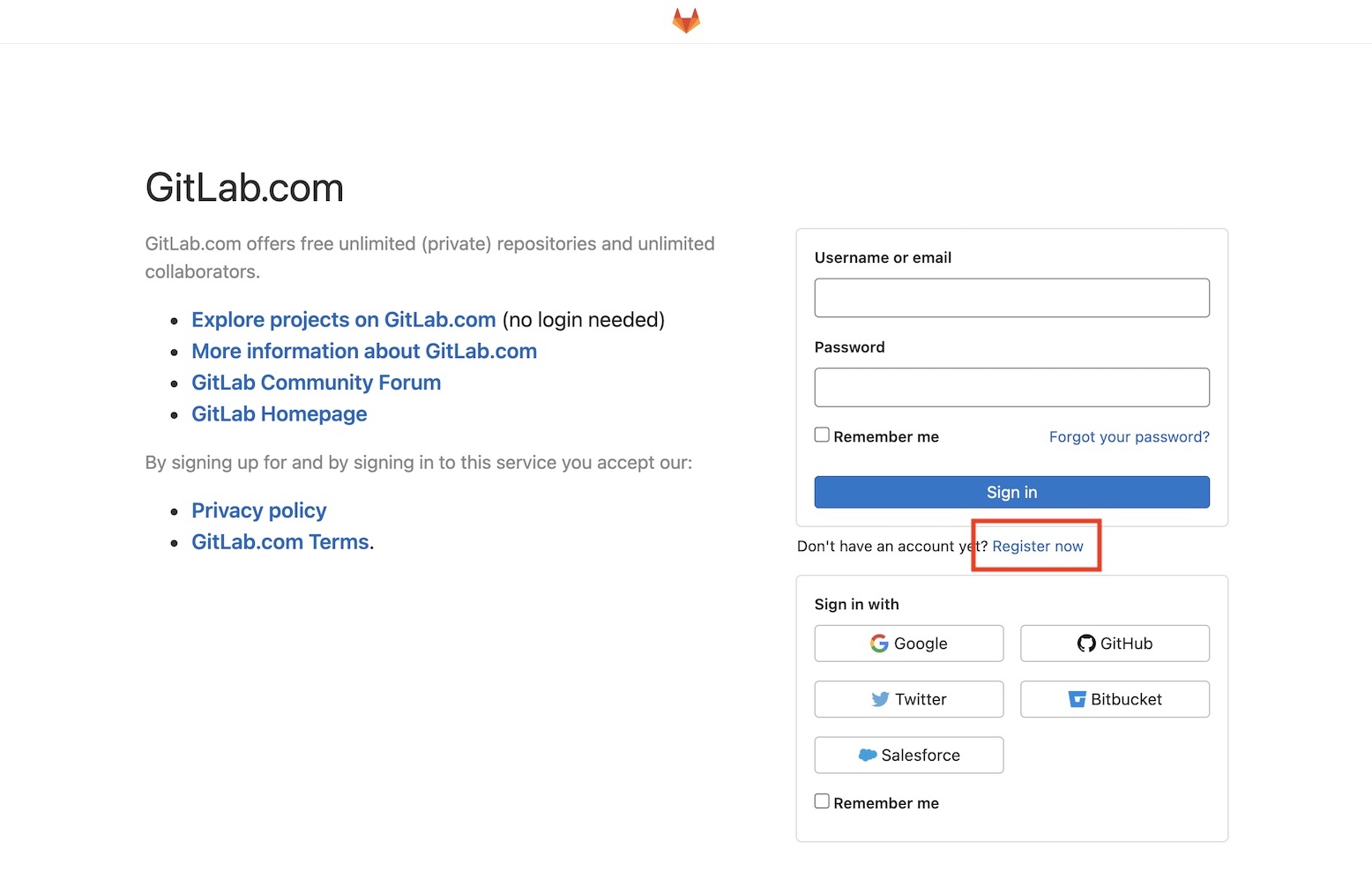Sign in with the Google button
The width and height of the screenshot is (1372, 893).
click(x=908, y=644)
